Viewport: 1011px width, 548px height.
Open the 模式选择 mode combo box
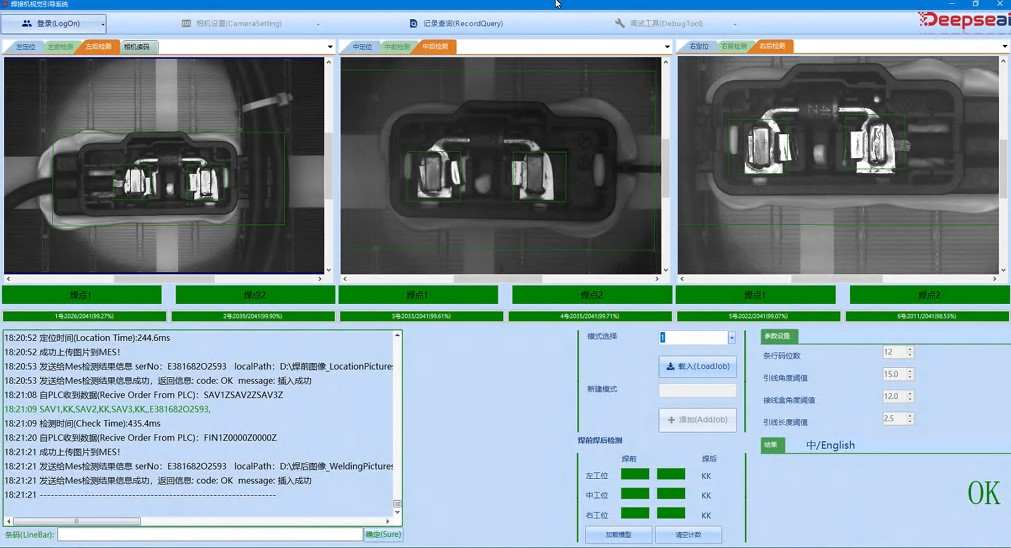coord(731,338)
